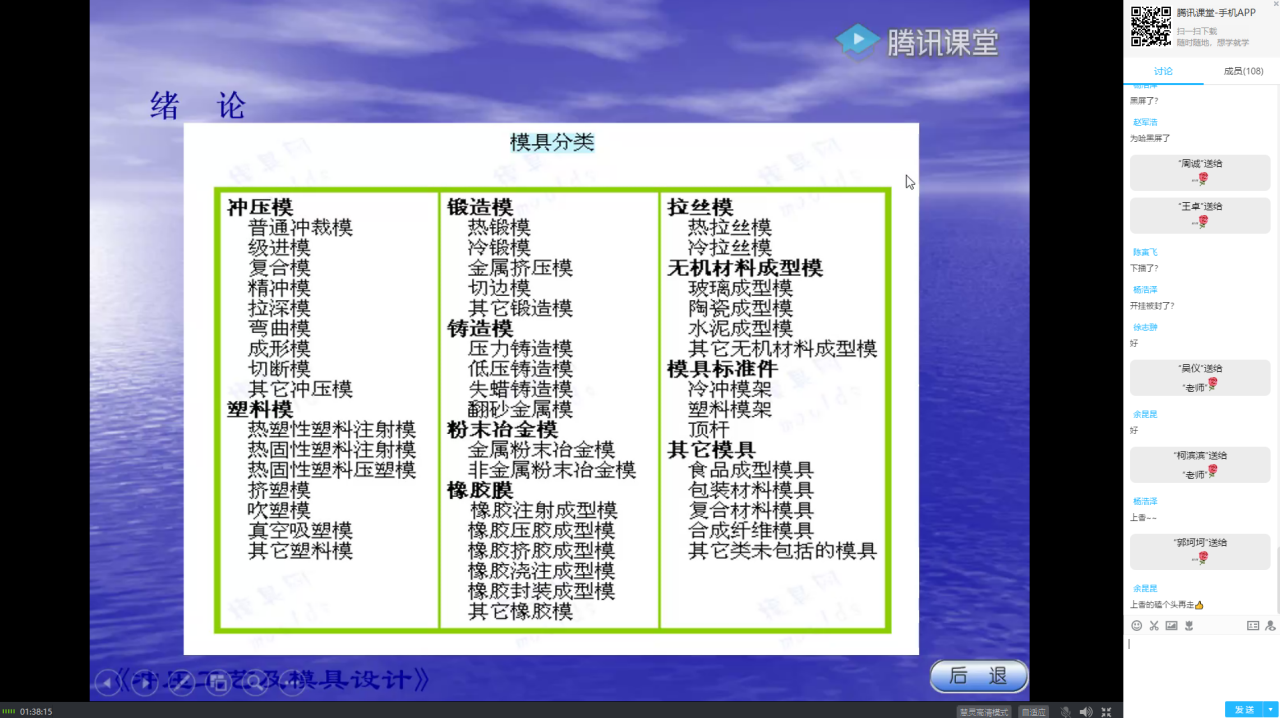The height and width of the screenshot is (718, 1280).
Task: Open the HD mode quality selector
Action: coord(983,711)
